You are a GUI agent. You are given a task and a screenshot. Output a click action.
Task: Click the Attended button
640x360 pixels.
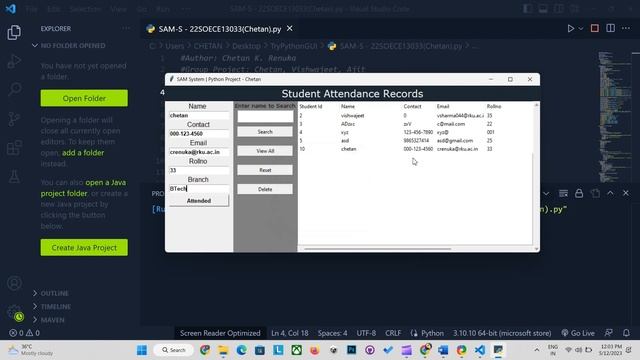pyautogui.click(x=199, y=201)
